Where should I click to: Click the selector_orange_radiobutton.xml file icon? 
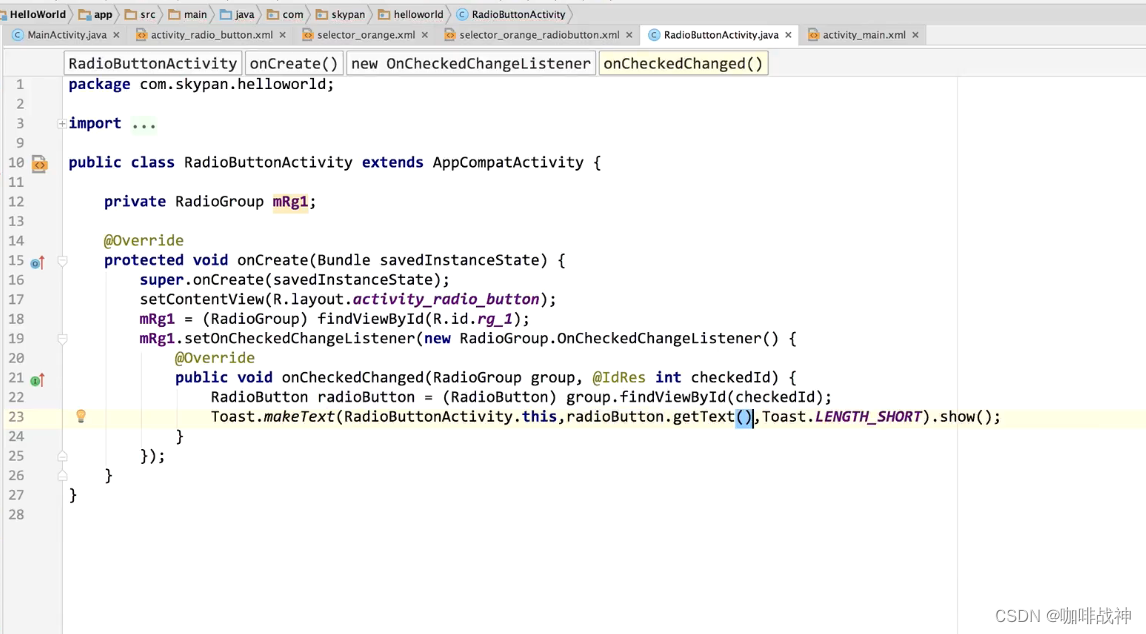449,35
